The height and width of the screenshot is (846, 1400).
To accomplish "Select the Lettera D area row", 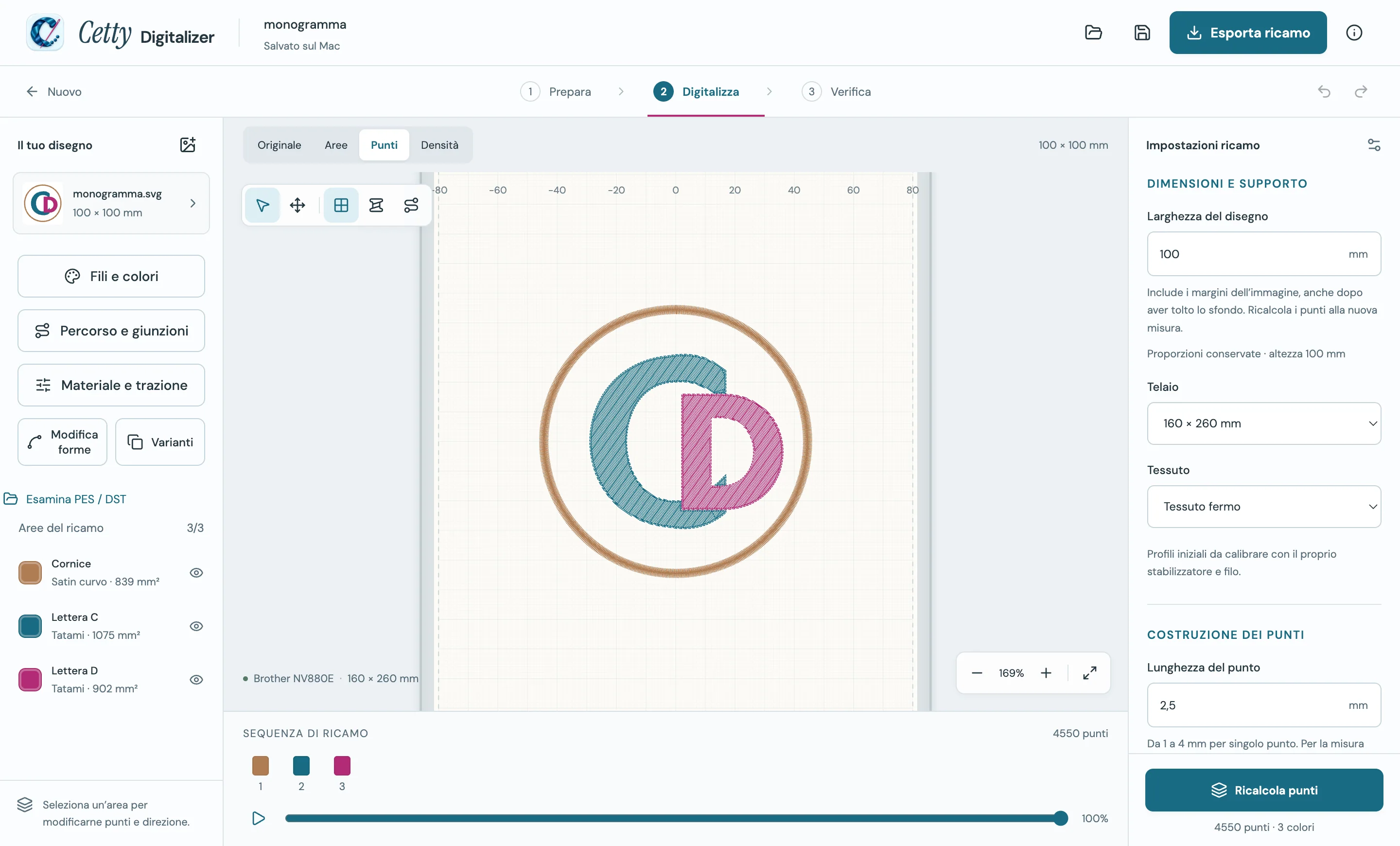I will pyautogui.click(x=111, y=680).
